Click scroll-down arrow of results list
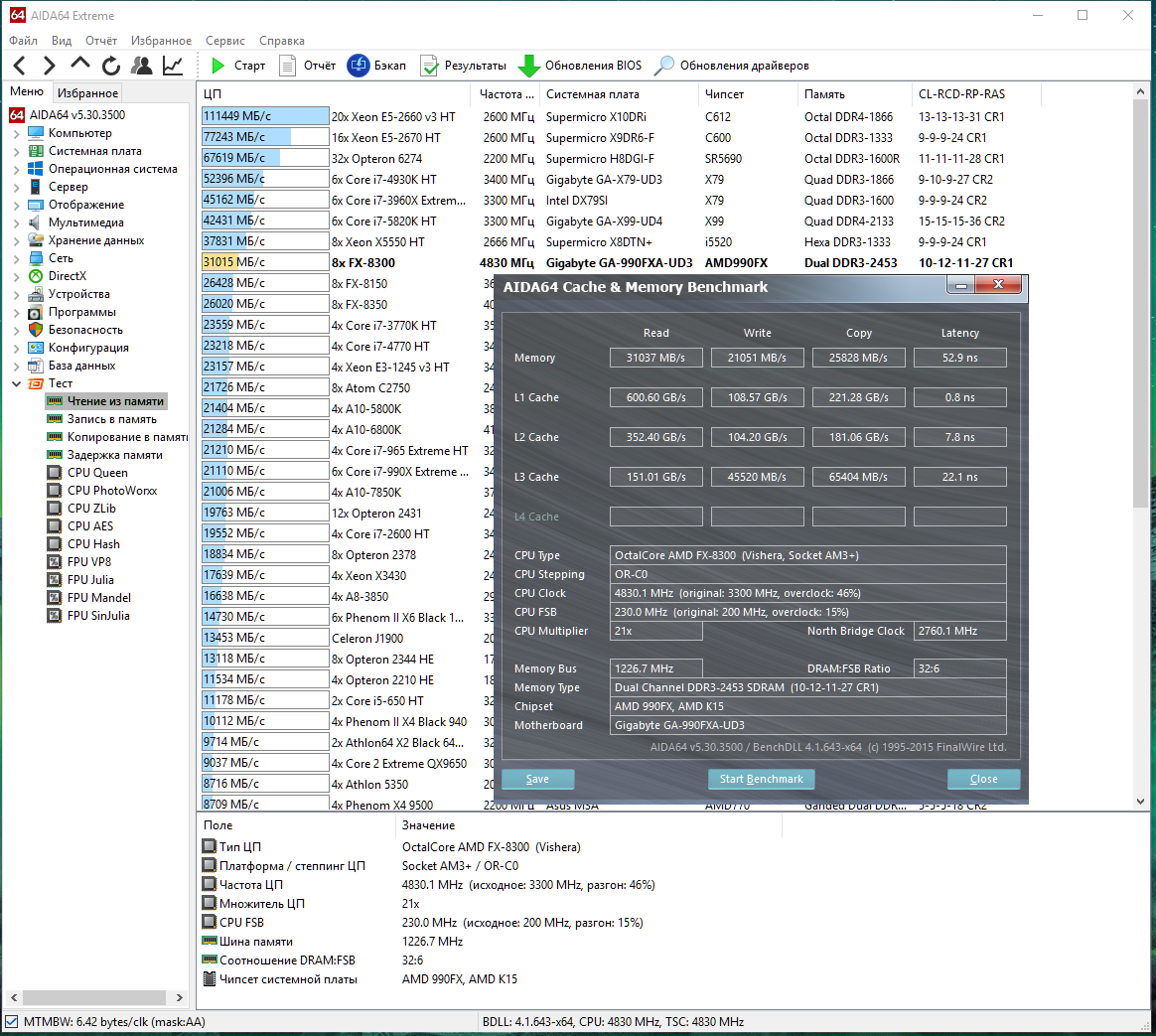The height and width of the screenshot is (1036, 1156). (1140, 802)
